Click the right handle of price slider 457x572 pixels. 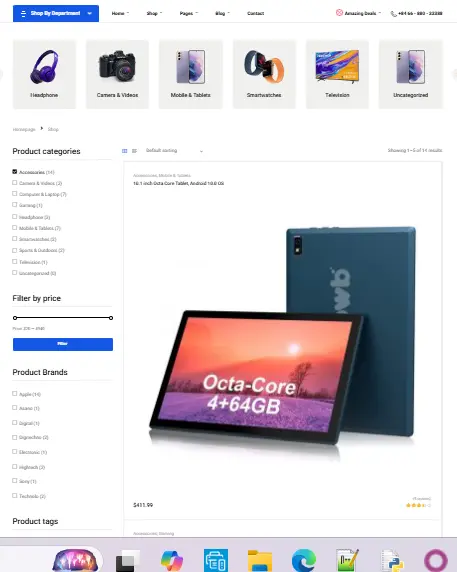(x=111, y=318)
